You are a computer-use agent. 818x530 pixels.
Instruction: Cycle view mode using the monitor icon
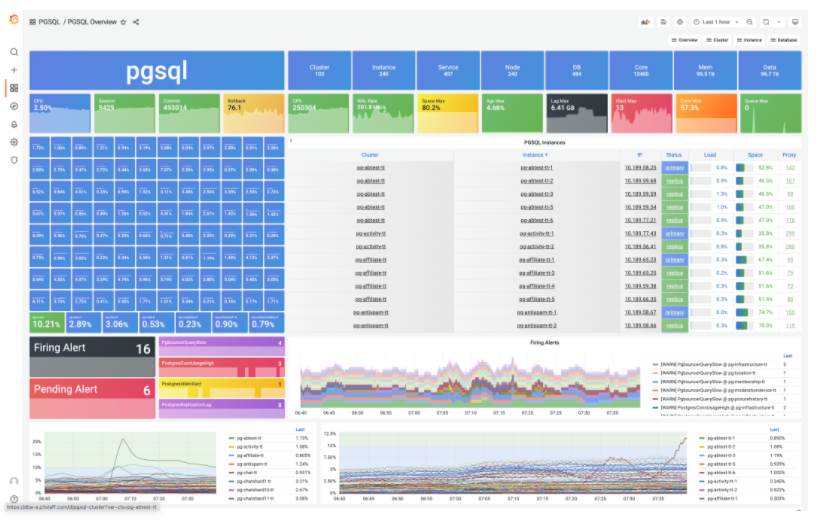click(795, 22)
